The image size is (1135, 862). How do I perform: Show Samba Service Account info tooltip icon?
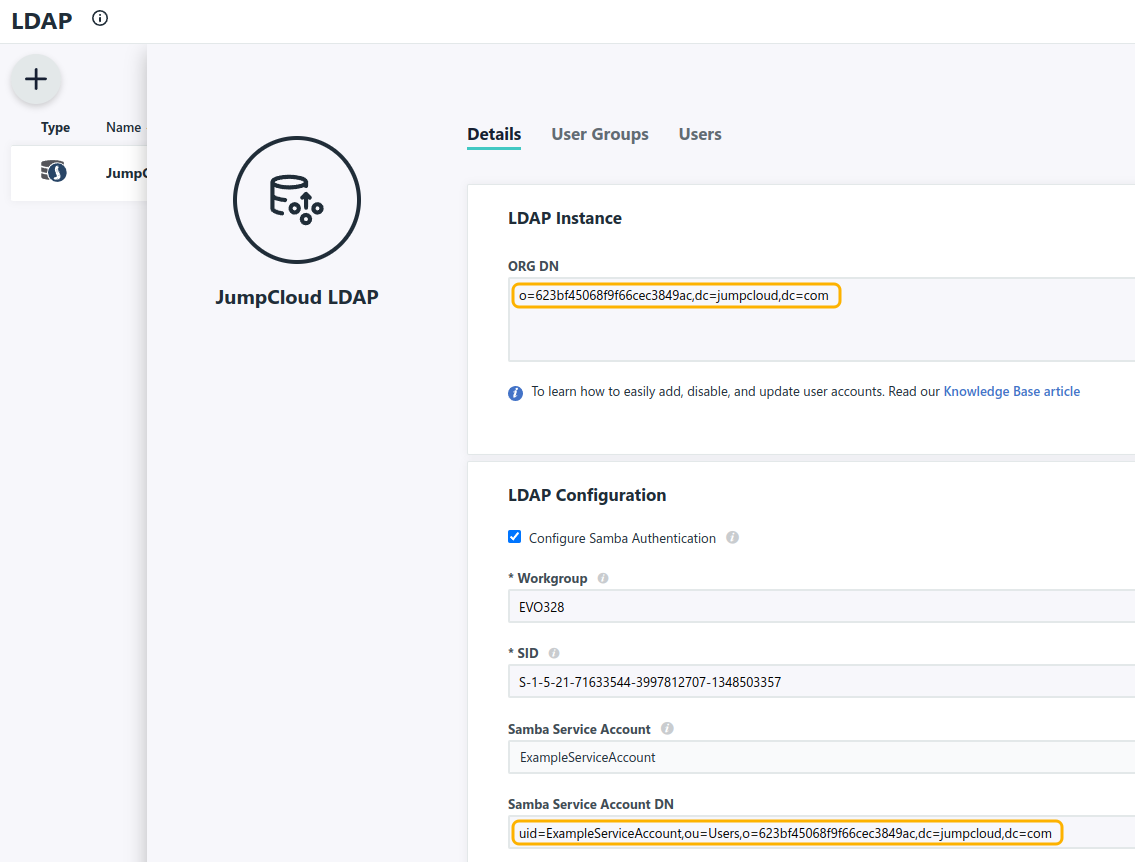tap(667, 729)
